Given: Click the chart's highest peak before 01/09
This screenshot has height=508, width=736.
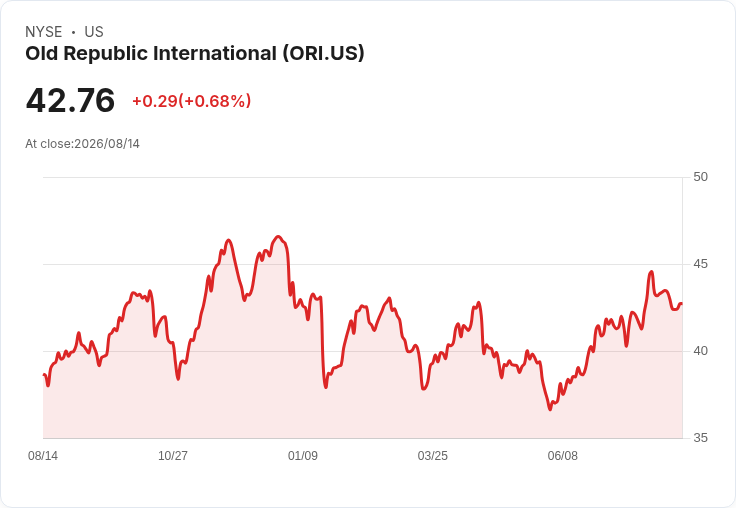Looking at the screenshot, I should pyautogui.click(x=278, y=237).
